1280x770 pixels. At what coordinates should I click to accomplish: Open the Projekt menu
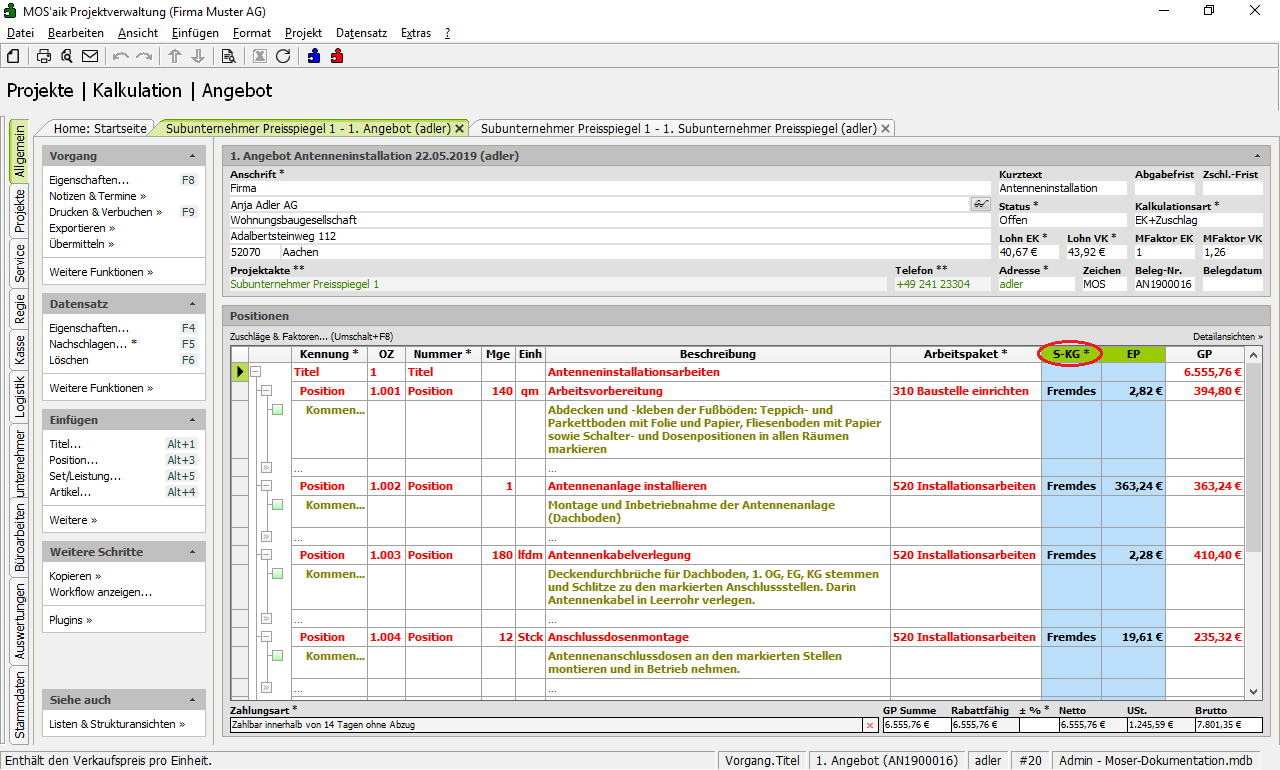(x=303, y=33)
